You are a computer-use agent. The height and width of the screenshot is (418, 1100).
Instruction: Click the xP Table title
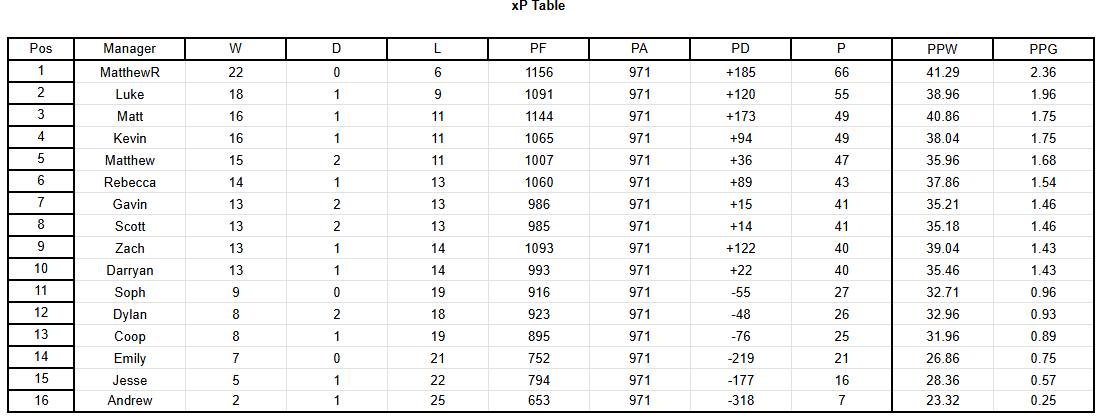(538, 6)
